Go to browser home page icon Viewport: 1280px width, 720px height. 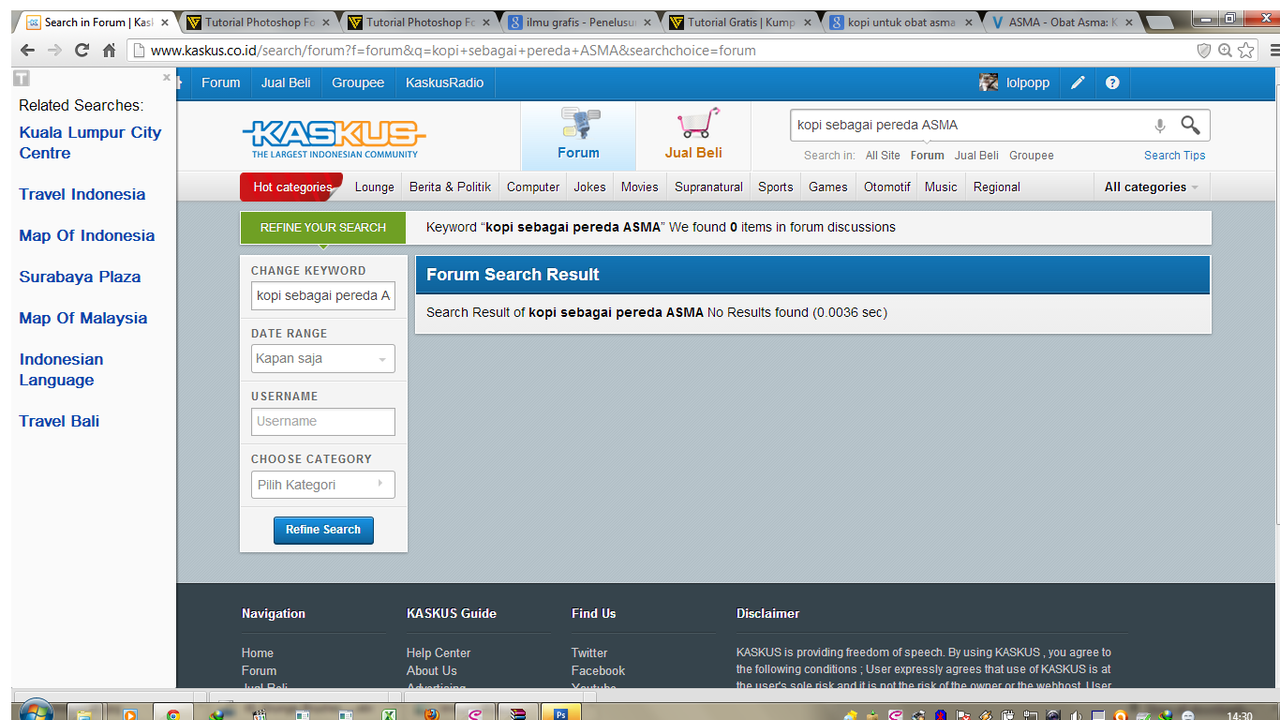point(109,50)
